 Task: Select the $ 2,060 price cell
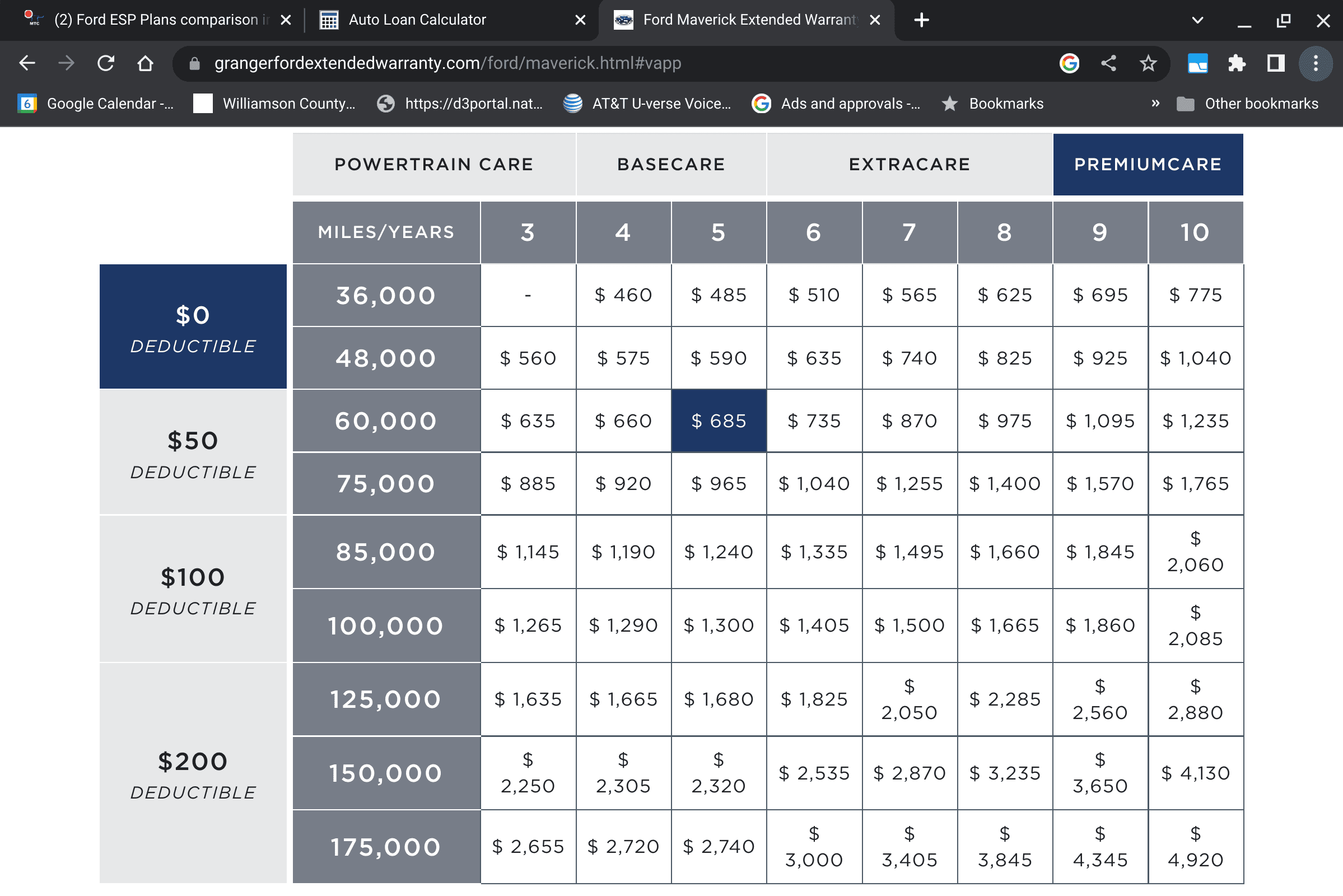coord(1195,552)
